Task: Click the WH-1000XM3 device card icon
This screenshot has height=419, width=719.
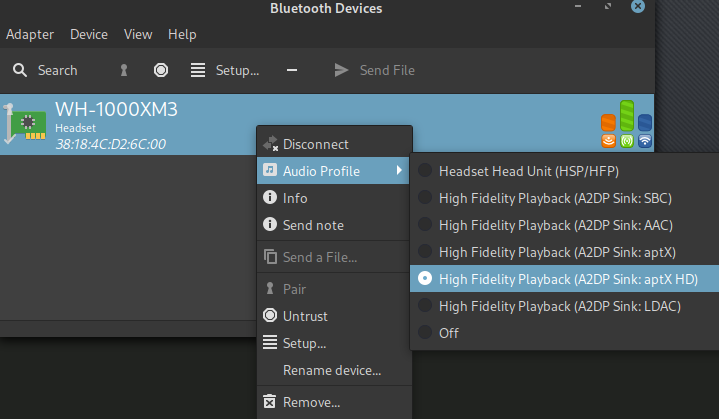Action: (x=25, y=124)
